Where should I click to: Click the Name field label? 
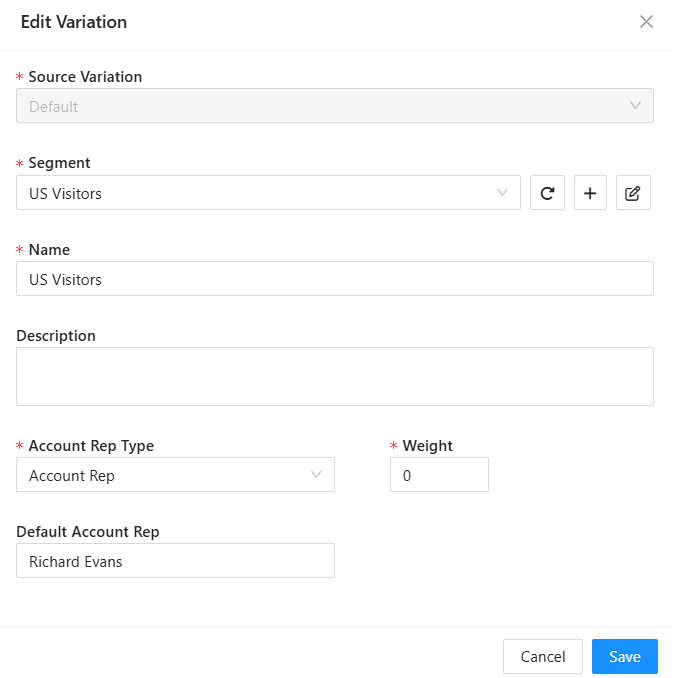point(49,250)
